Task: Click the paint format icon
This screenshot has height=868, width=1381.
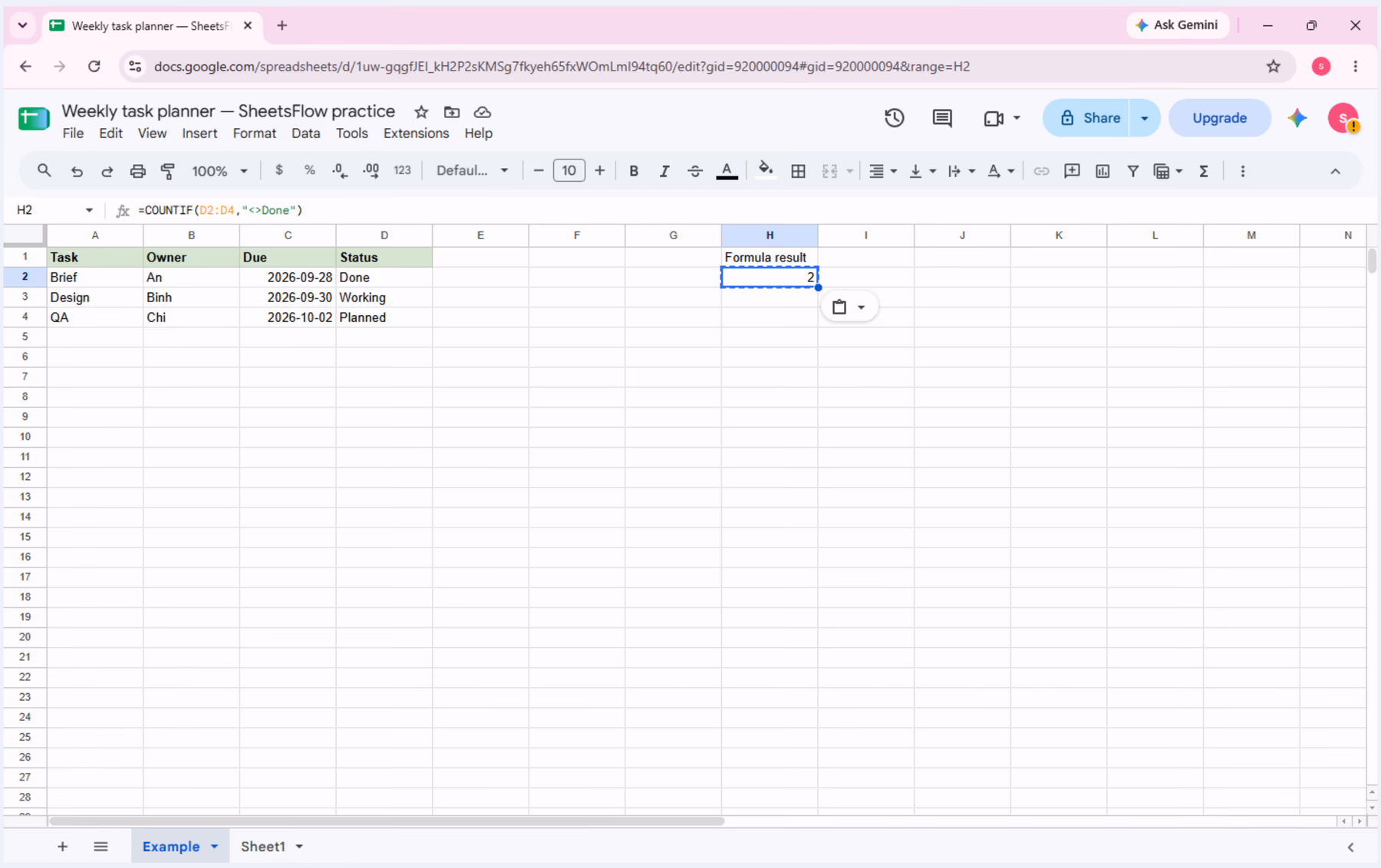Action: point(167,171)
